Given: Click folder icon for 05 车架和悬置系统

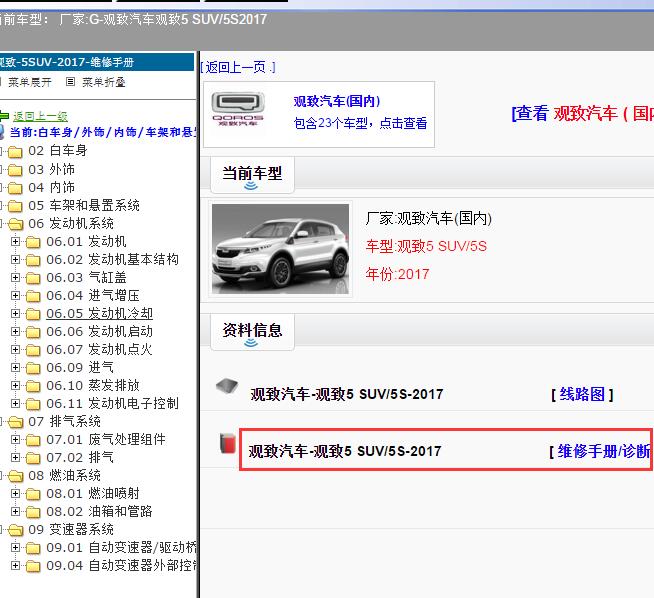Looking at the screenshot, I should pos(15,206).
